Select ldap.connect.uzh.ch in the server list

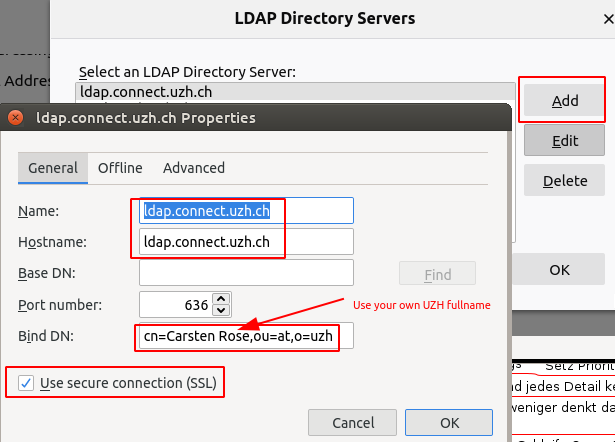point(295,92)
